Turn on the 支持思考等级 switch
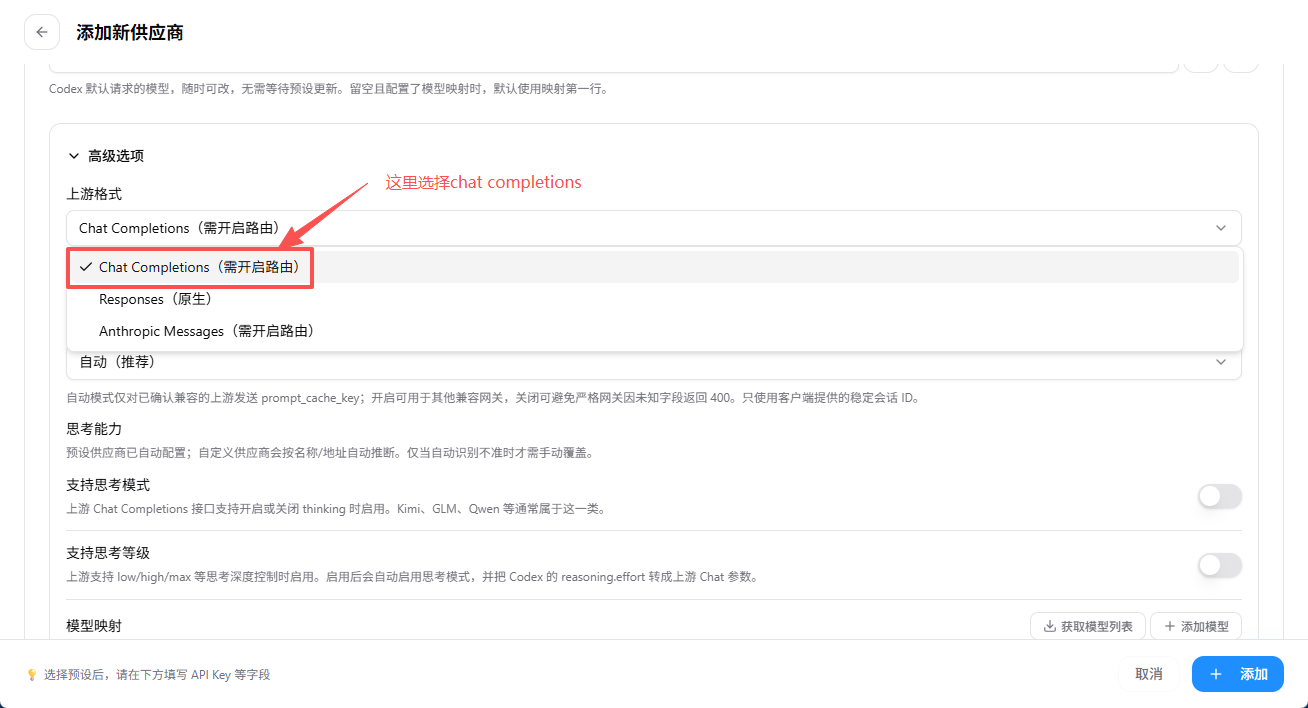Screen dimensions: 1308x708 1219,565
